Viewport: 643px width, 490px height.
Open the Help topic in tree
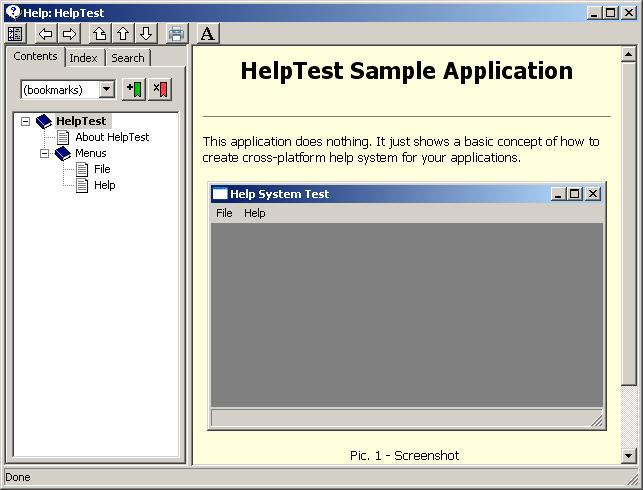point(105,185)
